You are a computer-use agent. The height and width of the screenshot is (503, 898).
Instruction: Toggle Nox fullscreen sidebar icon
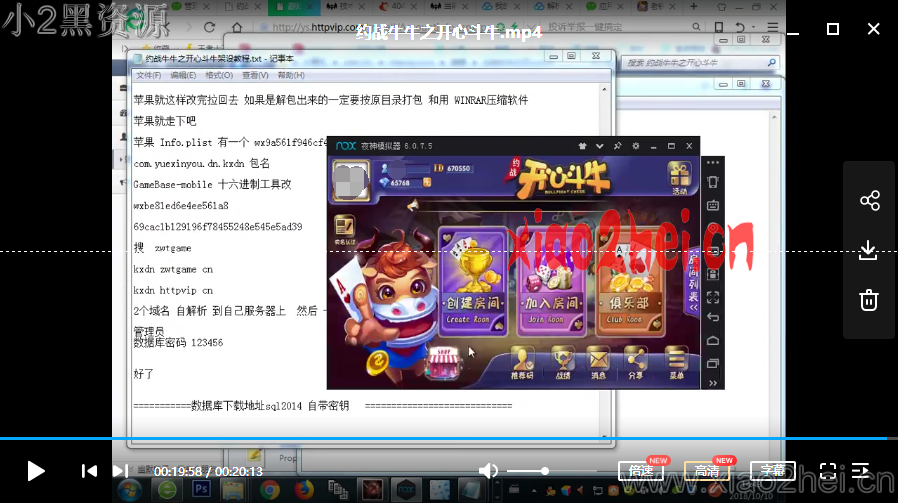713,297
